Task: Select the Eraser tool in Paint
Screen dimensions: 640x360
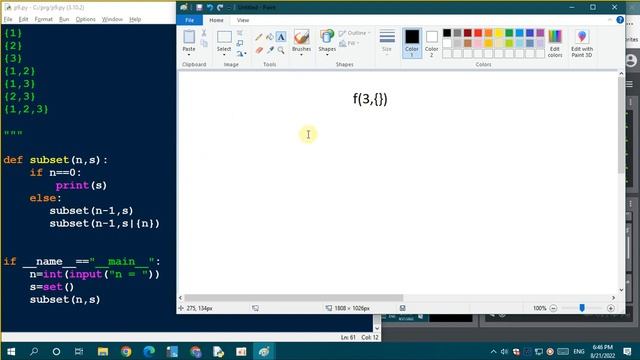Action: point(259,50)
